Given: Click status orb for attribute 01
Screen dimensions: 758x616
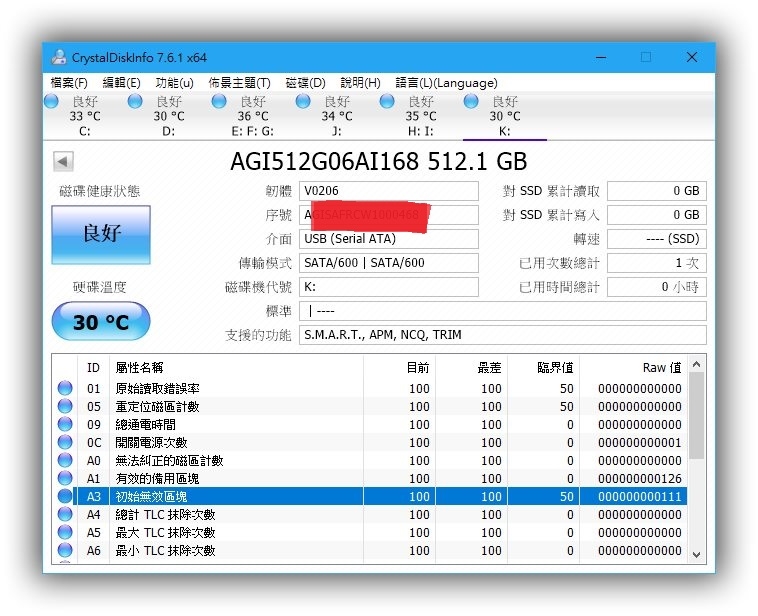Looking at the screenshot, I should click(x=65, y=388).
